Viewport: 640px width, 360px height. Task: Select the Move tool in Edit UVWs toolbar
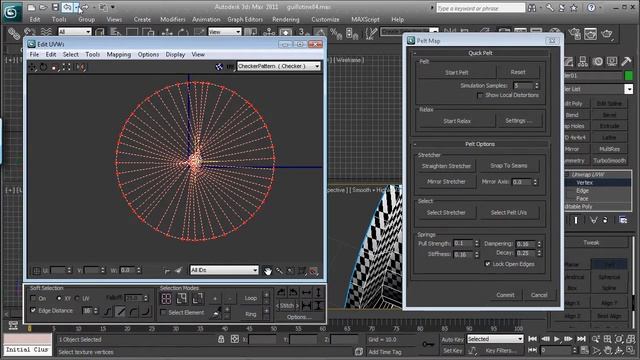[x=33, y=67]
